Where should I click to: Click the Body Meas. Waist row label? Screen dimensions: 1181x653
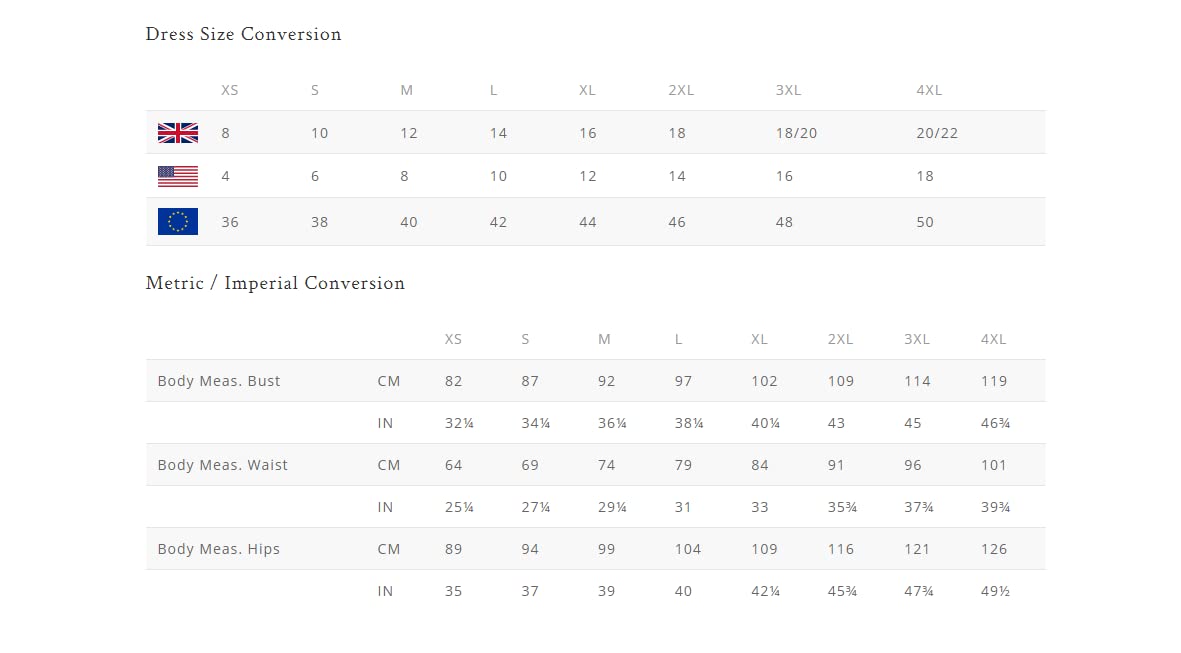(223, 465)
